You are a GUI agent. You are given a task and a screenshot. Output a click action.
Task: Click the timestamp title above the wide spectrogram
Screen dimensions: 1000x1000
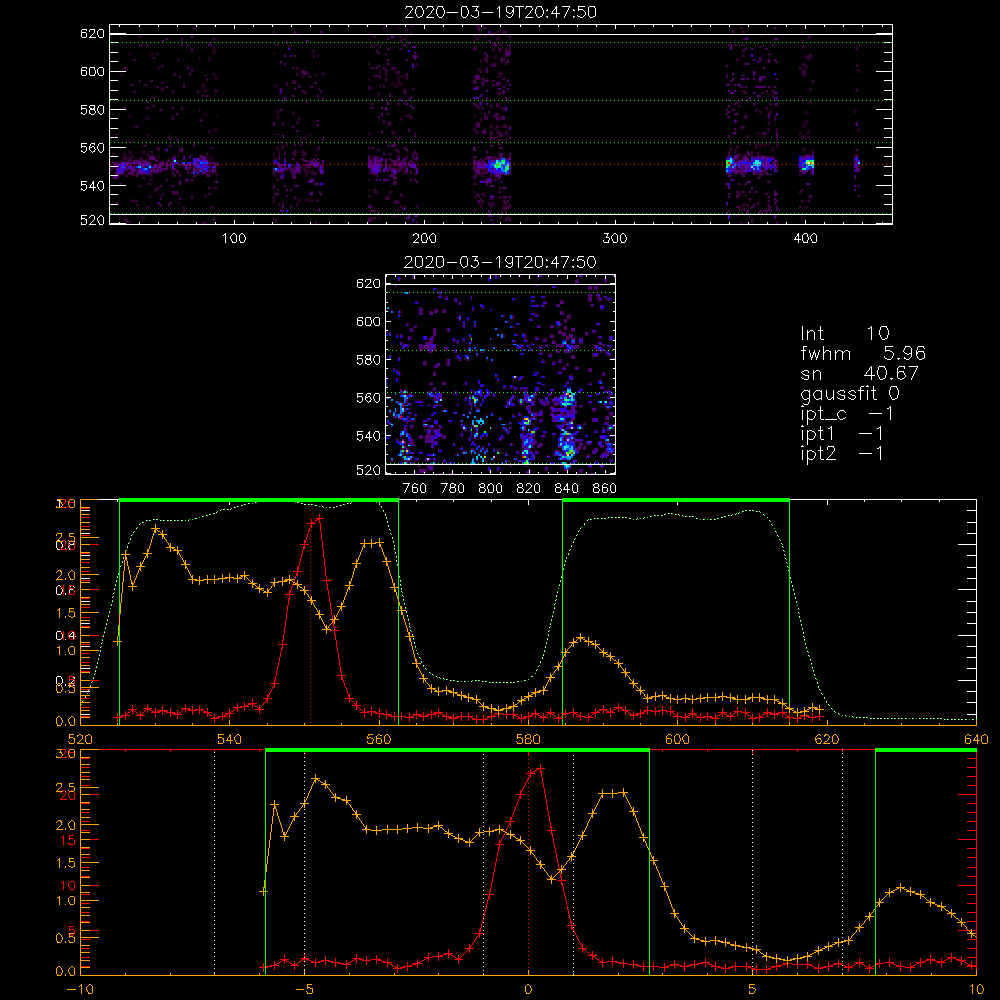501,12
